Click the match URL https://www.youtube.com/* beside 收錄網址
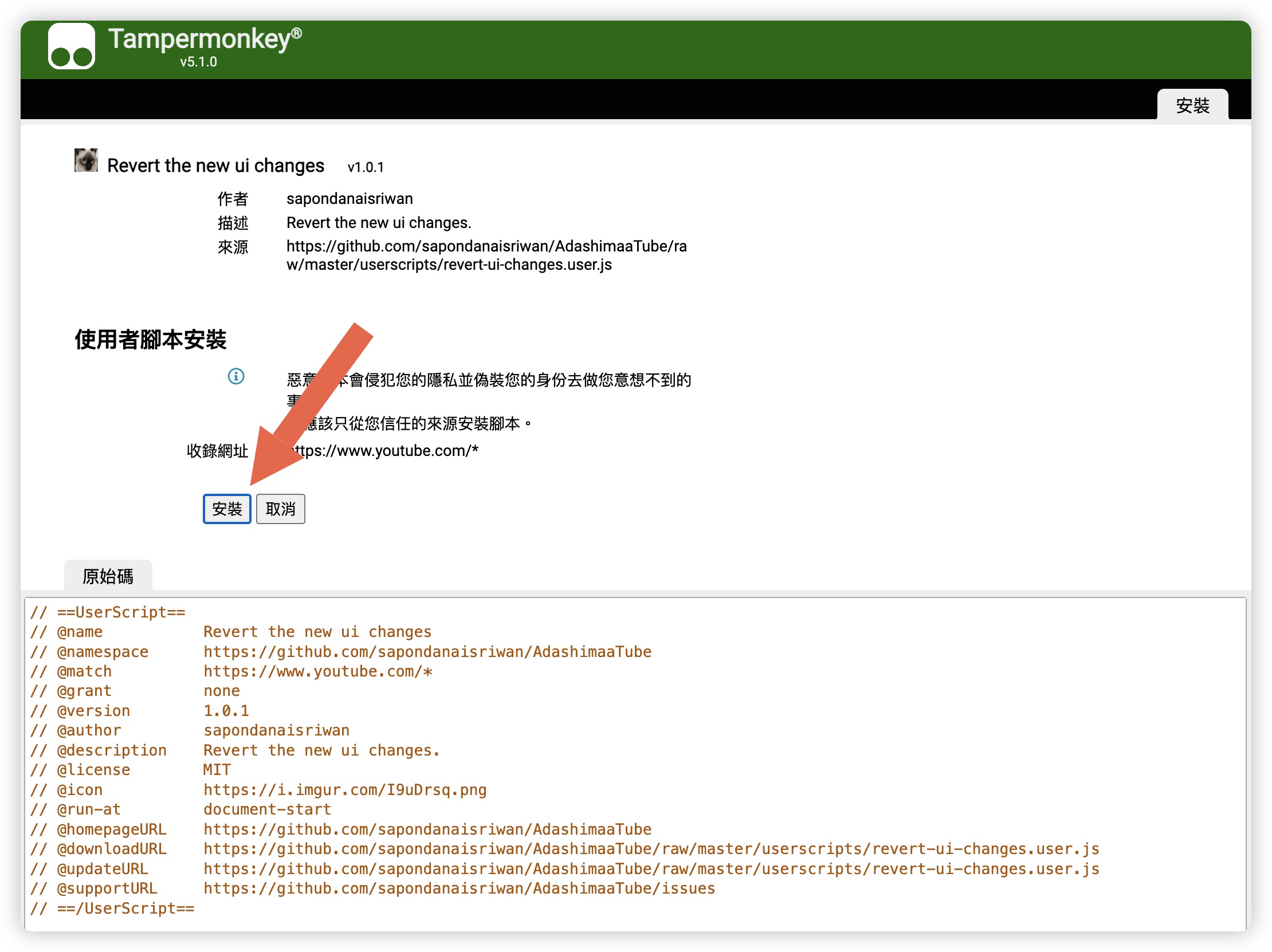 click(x=382, y=451)
